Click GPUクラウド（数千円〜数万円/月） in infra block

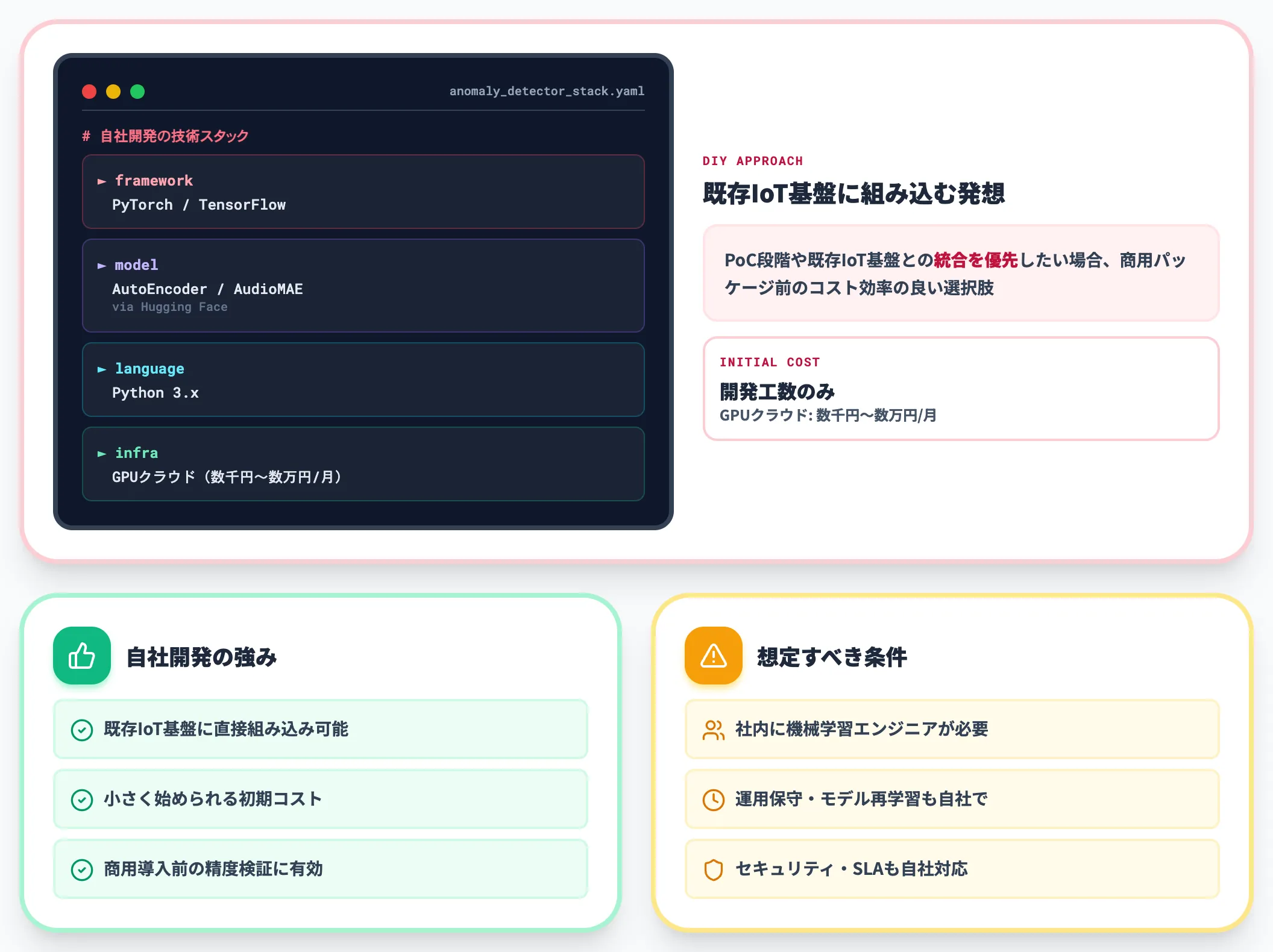(227, 477)
